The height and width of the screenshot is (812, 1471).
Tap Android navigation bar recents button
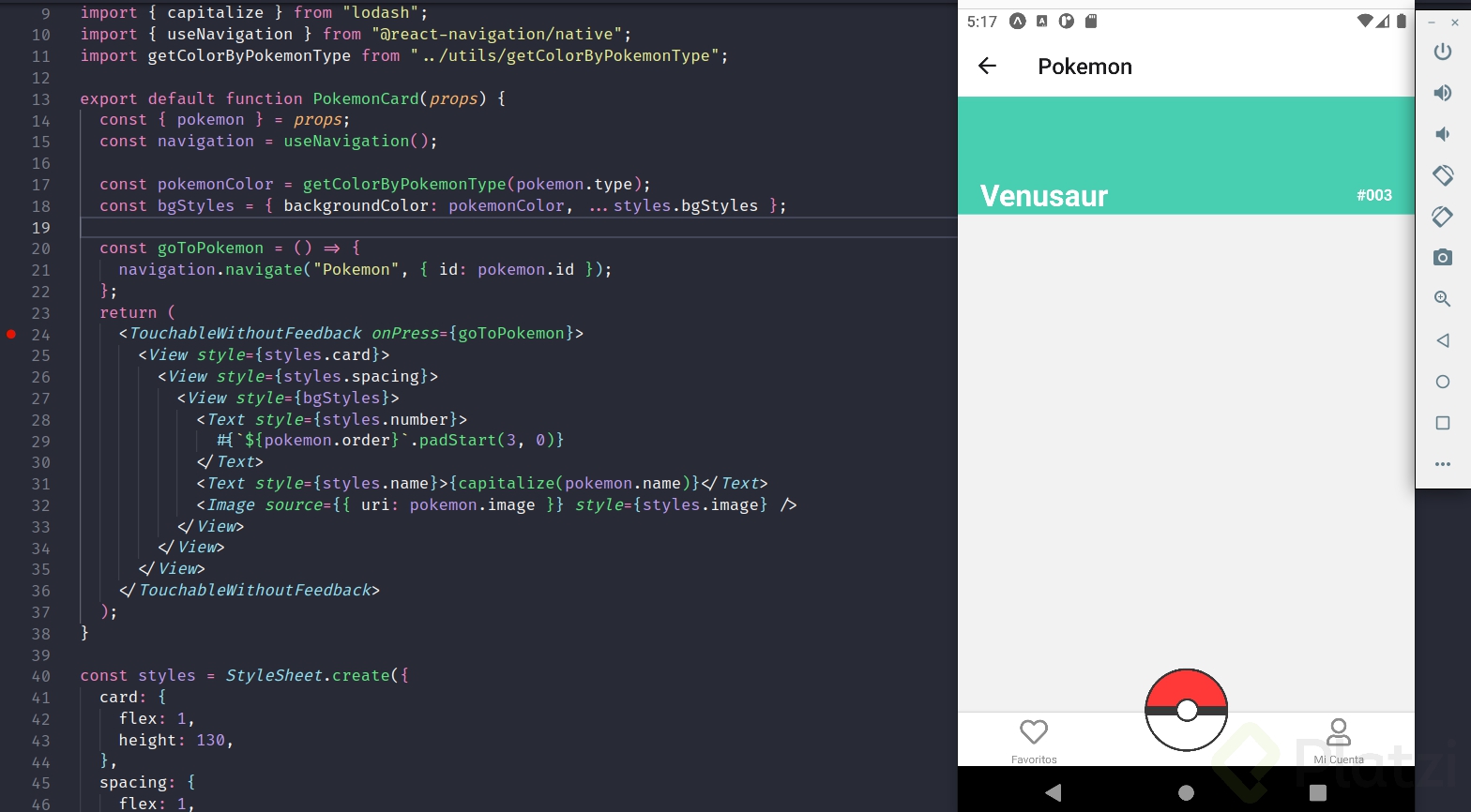[x=1318, y=792]
